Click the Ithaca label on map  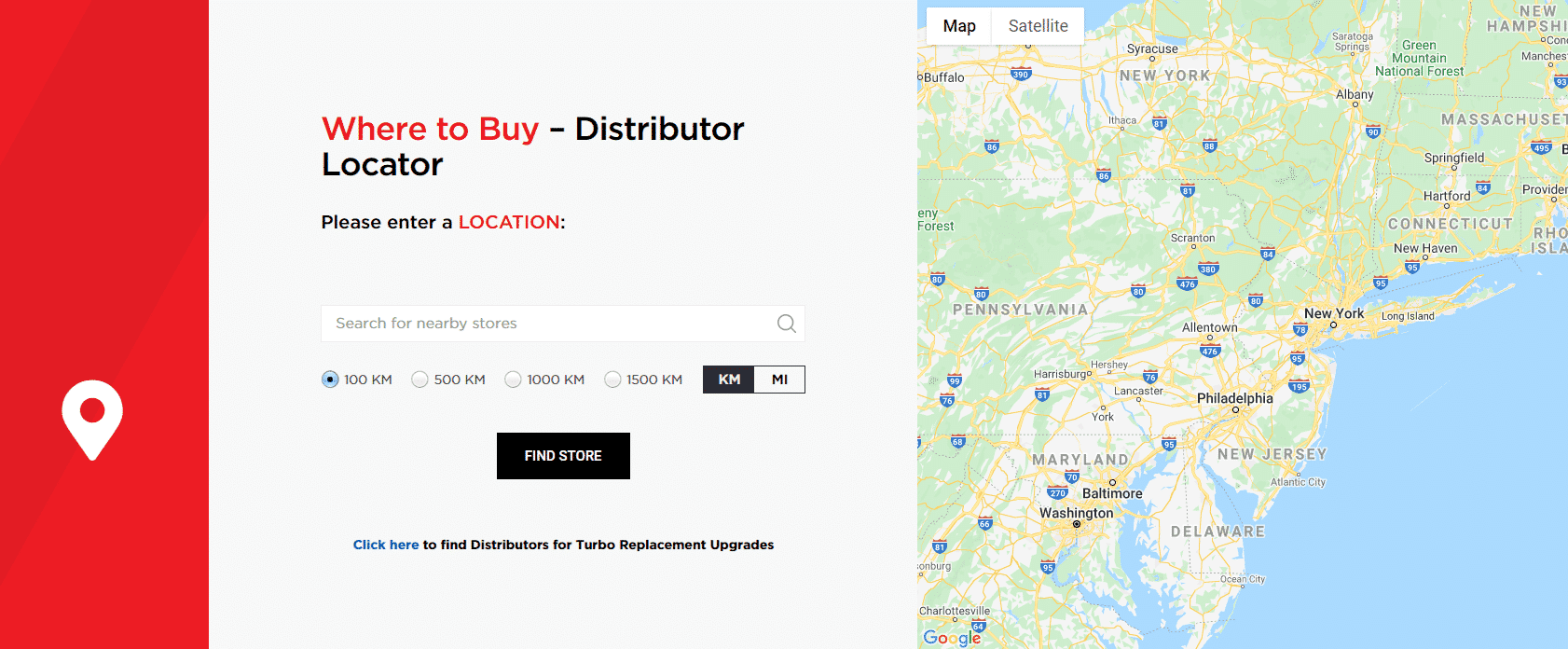coord(1122,120)
